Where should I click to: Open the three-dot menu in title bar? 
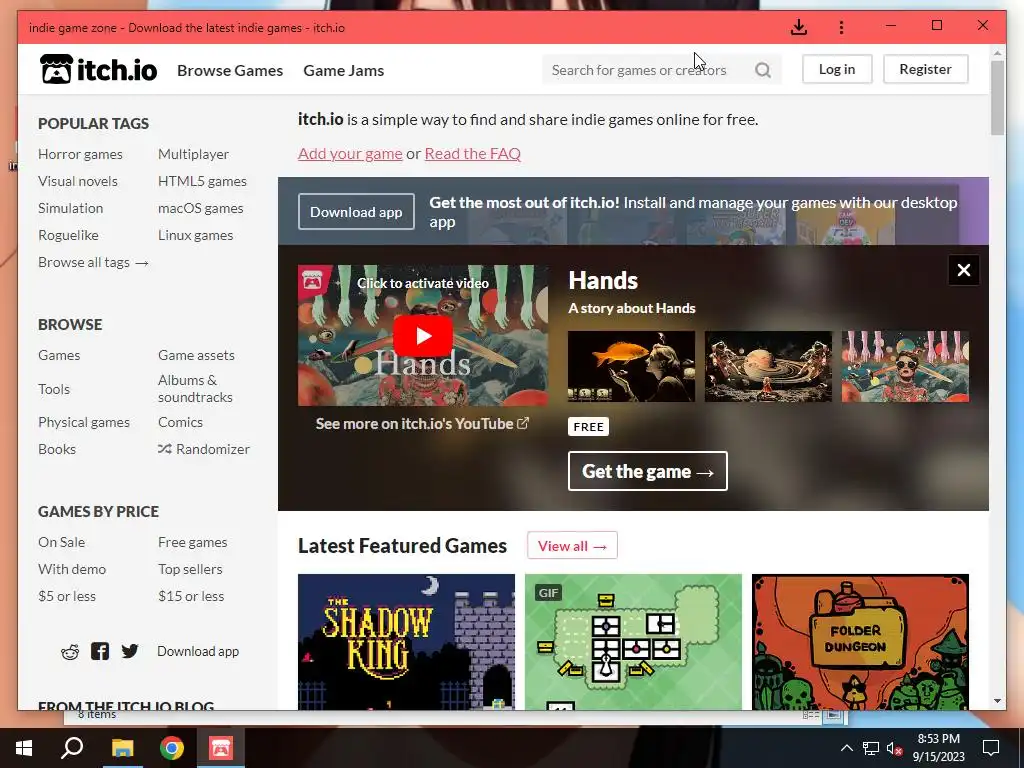click(841, 27)
